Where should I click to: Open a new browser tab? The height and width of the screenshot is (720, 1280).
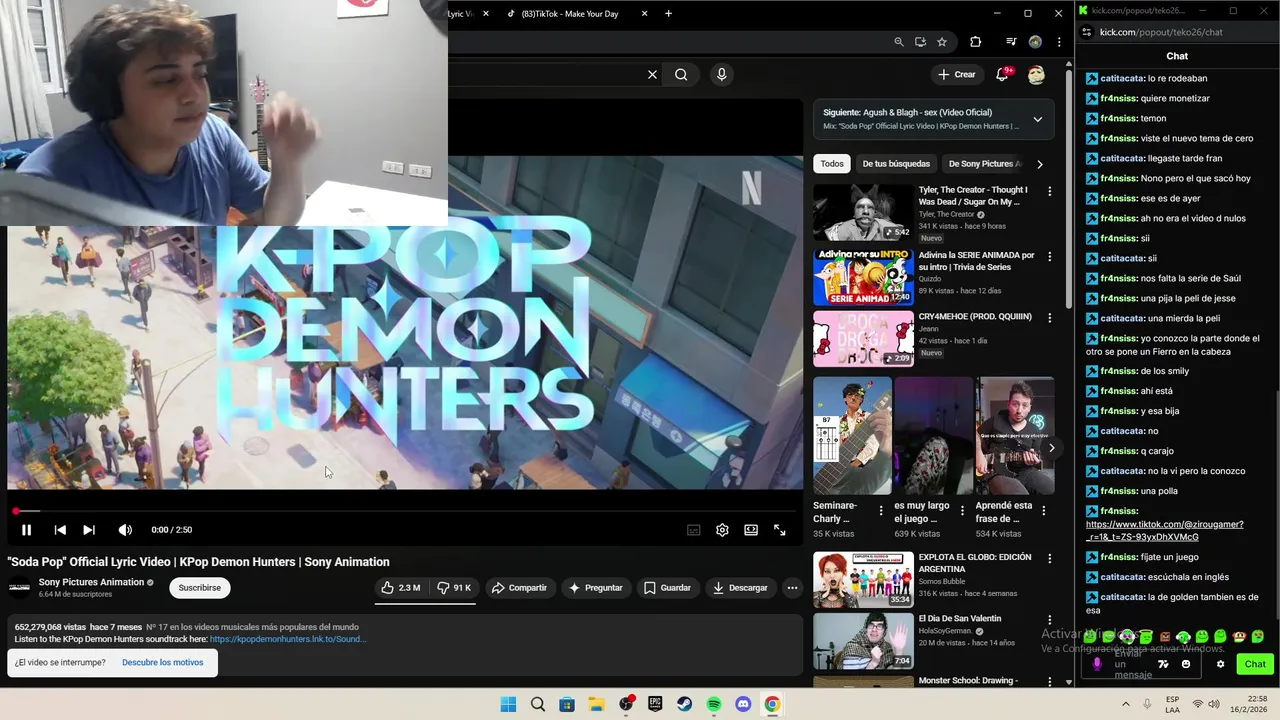pos(668,14)
